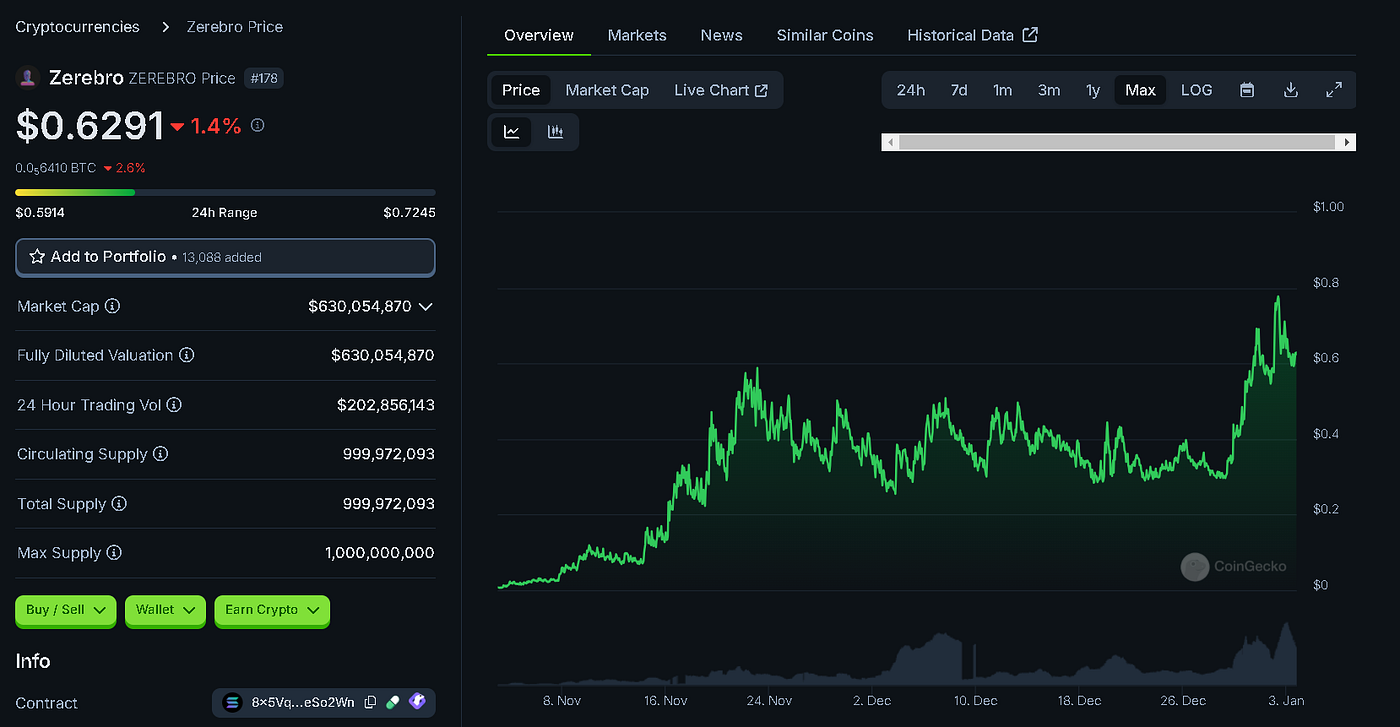1400x727 pixels.
Task: Click the Zerebro Price breadcrumb
Action: [x=235, y=27]
